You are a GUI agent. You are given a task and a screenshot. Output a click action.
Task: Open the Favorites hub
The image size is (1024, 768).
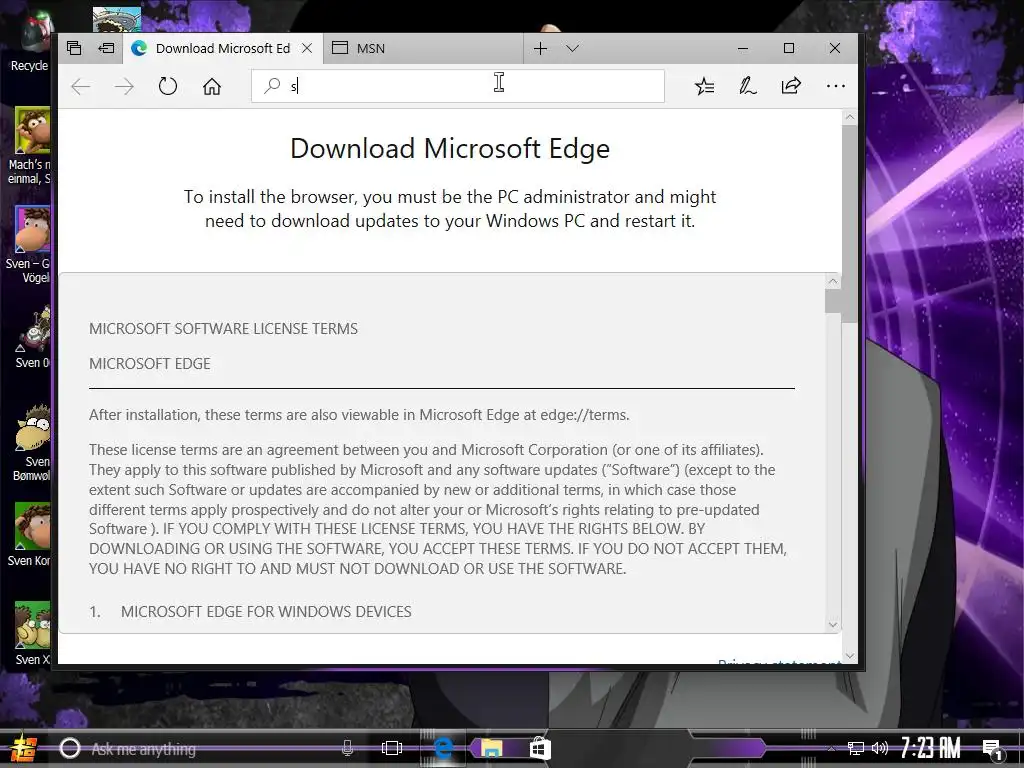[704, 86]
